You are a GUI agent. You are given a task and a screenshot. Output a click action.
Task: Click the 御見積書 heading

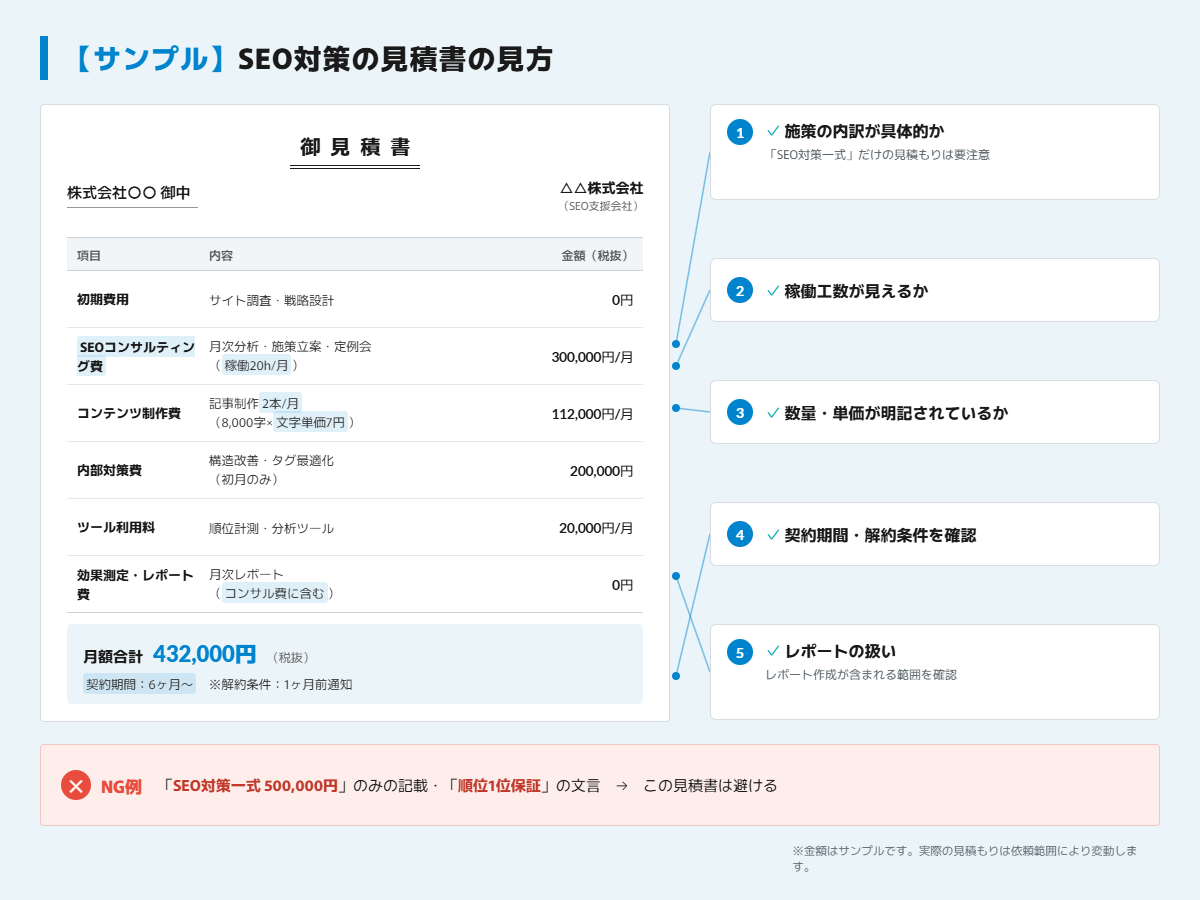point(355,147)
